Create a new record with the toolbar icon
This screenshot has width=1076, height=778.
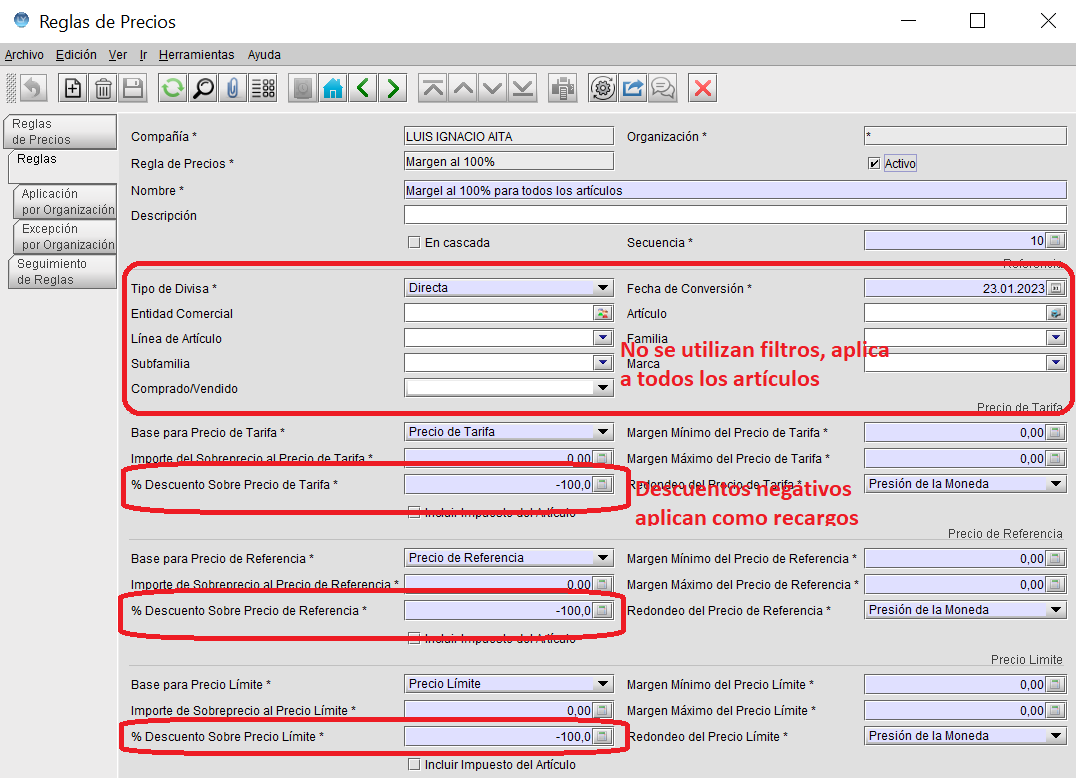coord(73,88)
